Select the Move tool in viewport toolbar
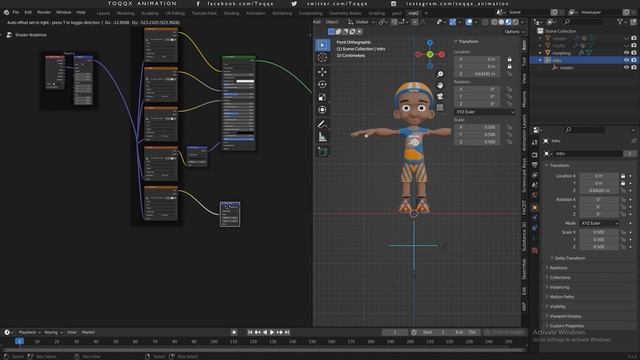 (322, 72)
